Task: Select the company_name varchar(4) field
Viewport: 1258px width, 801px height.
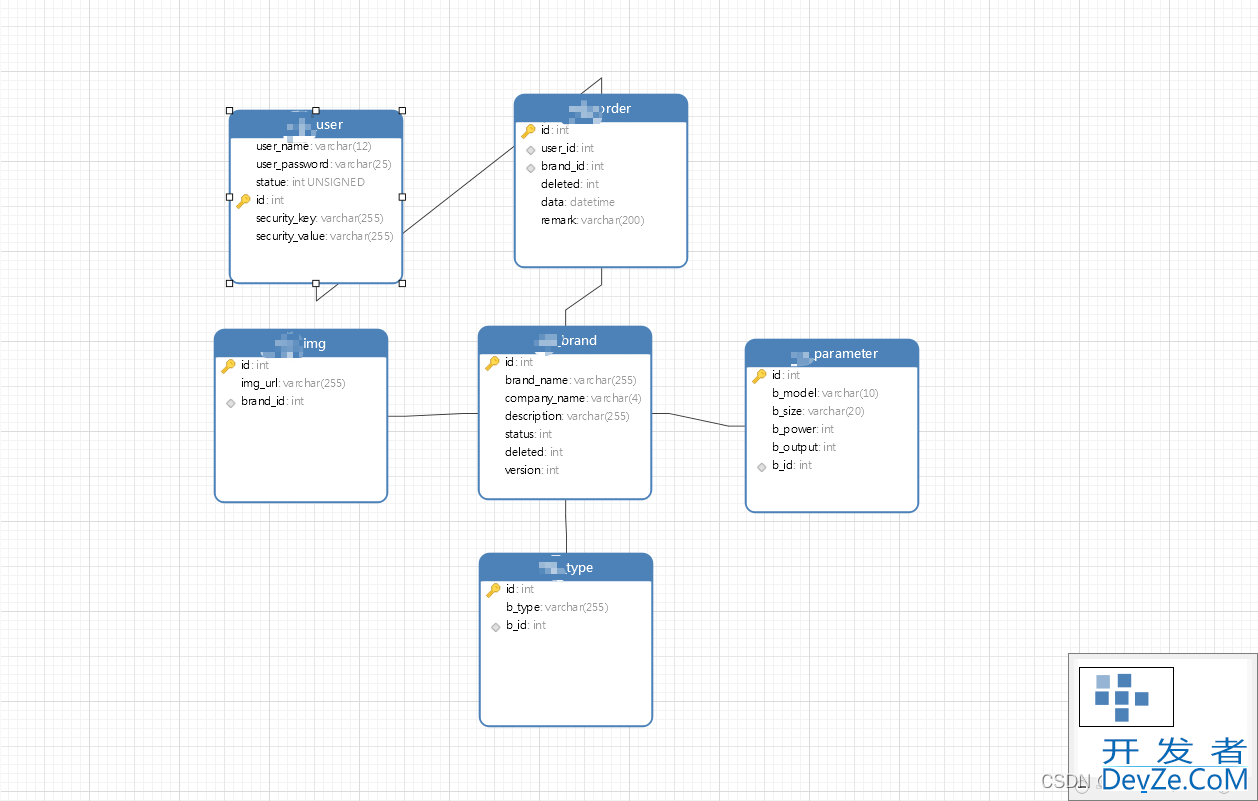Action: [573, 398]
